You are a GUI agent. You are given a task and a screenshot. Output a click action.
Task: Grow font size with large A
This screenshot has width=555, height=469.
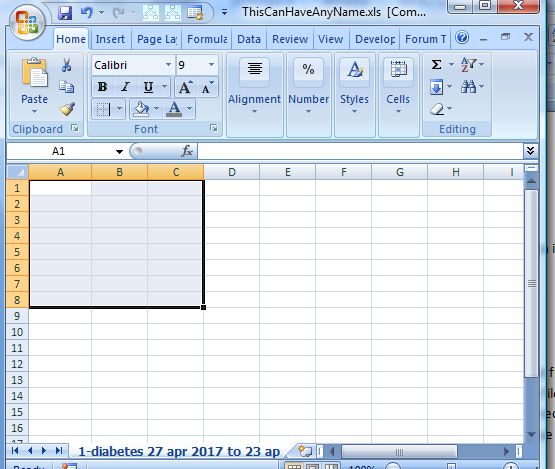(x=185, y=87)
